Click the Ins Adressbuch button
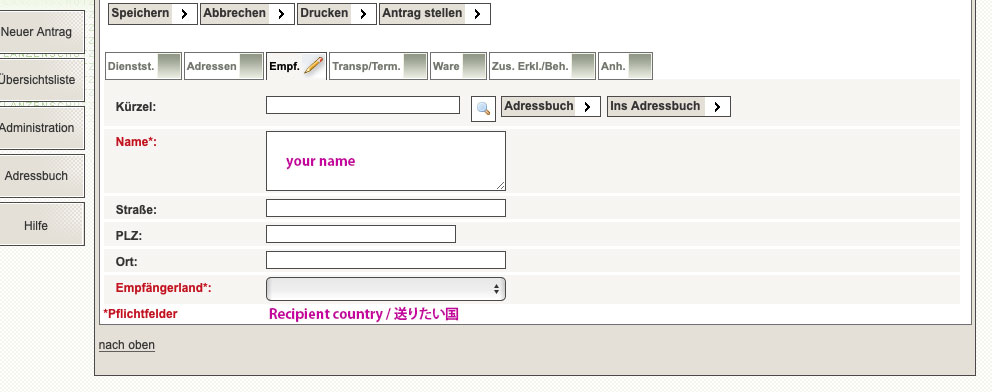992x392 pixels. click(x=669, y=106)
